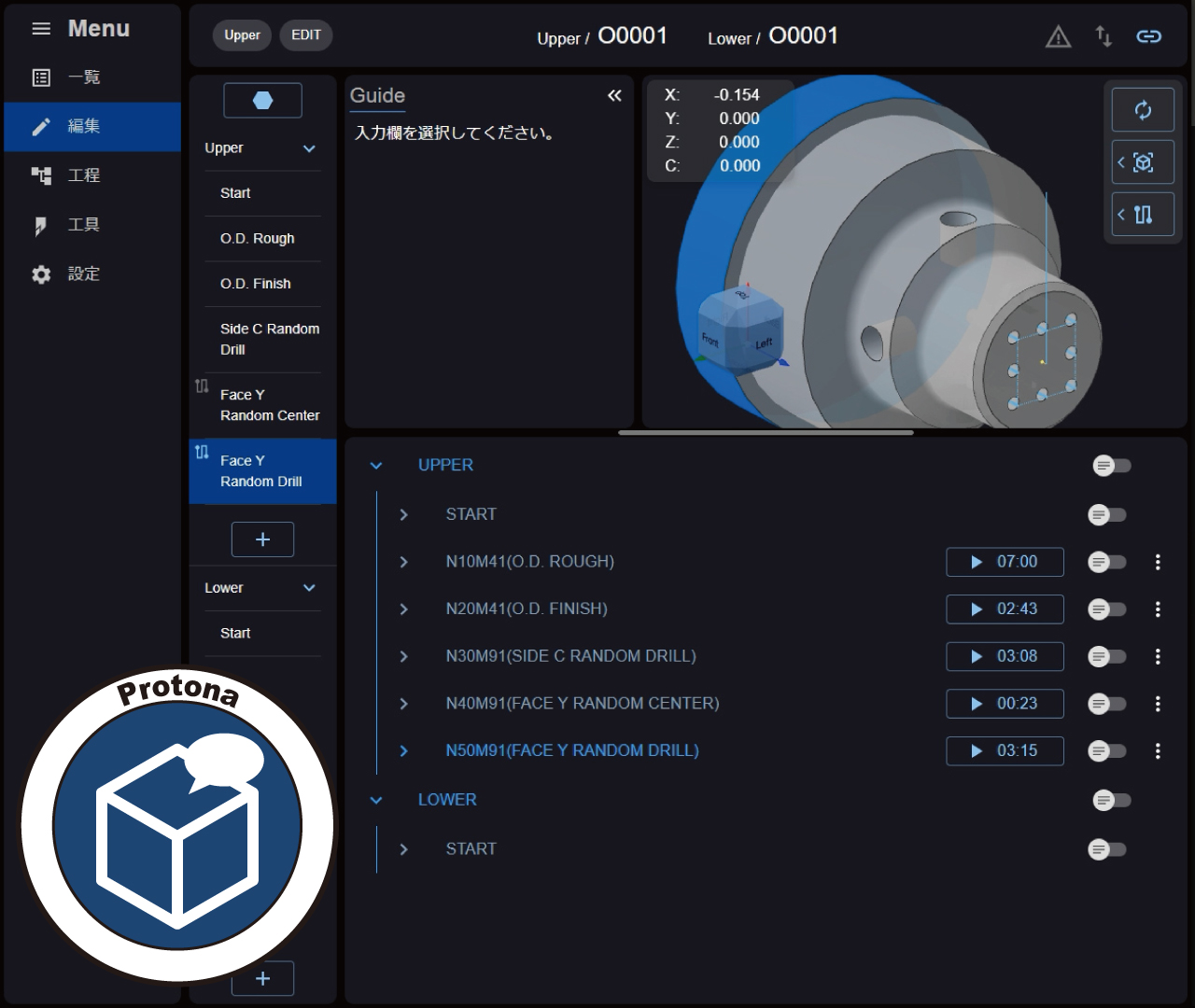Image resolution: width=1195 pixels, height=1008 pixels.
Task: Select Side C Random Drill process
Action: coord(269,340)
